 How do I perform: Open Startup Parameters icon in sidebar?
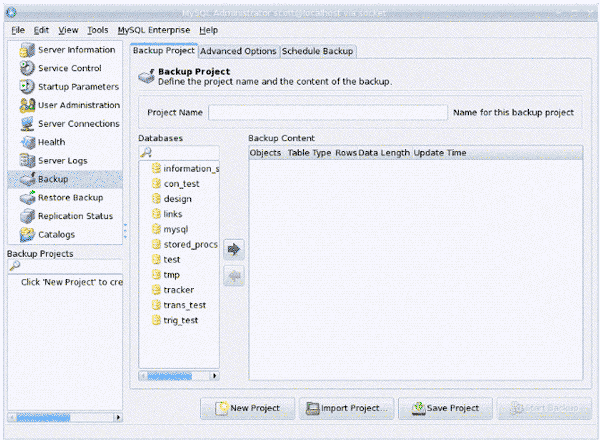[27, 87]
